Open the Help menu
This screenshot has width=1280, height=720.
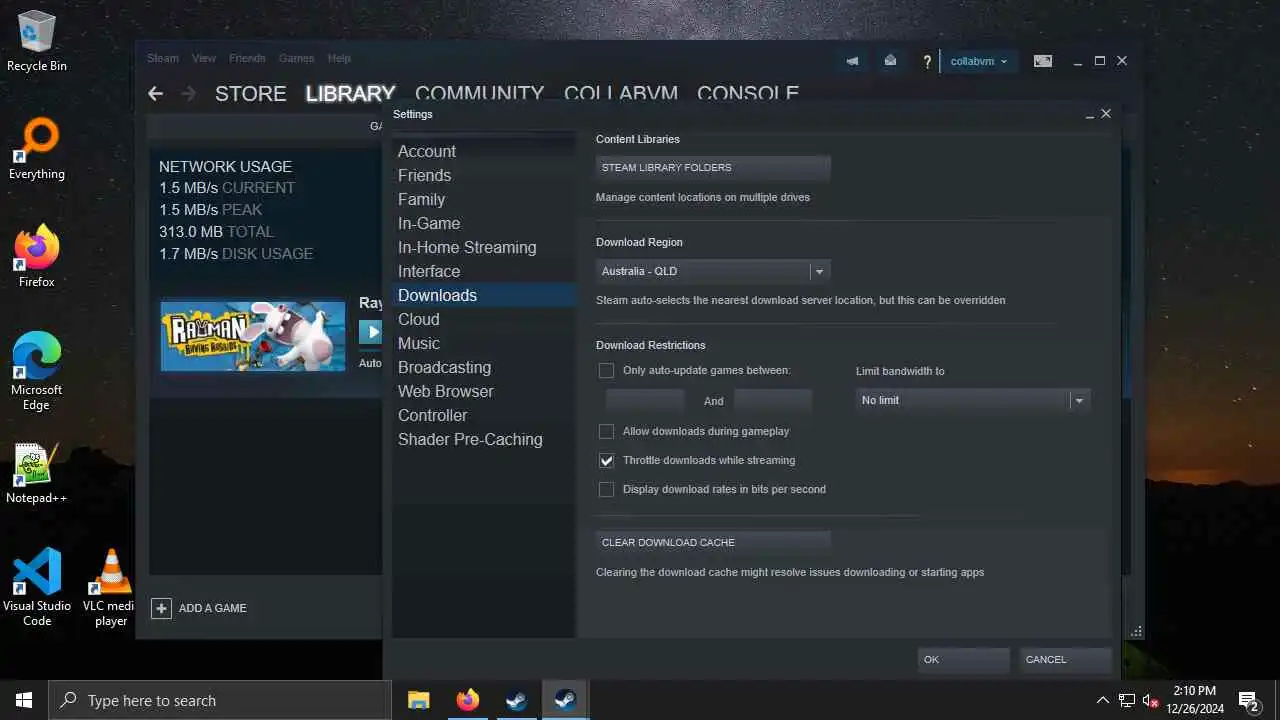pos(339,58)
